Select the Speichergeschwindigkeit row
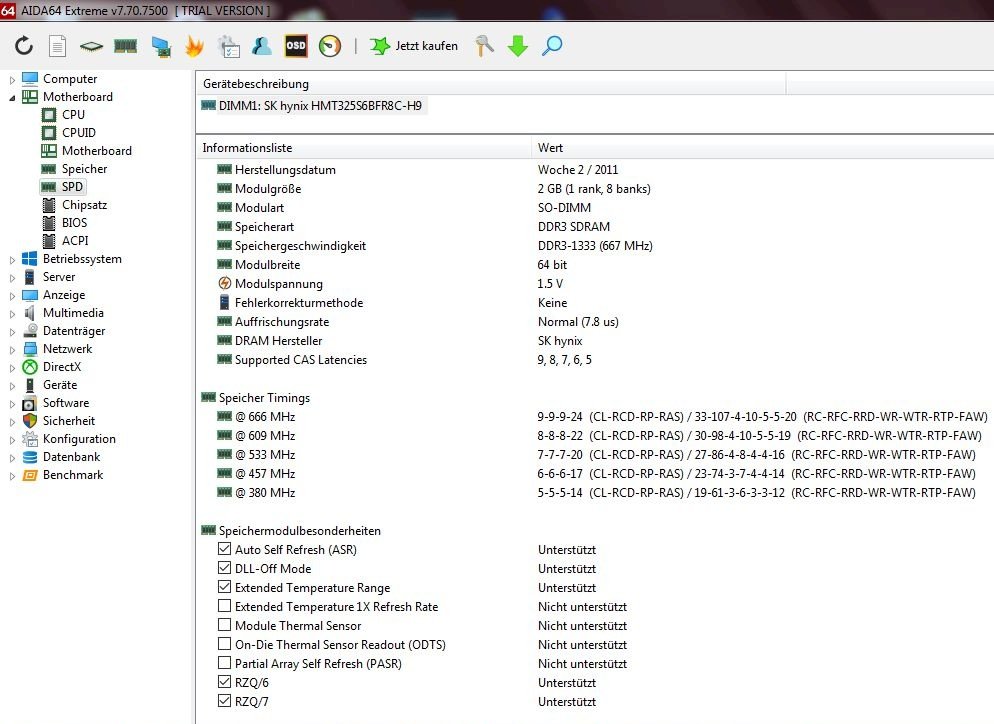 [300, 246]
